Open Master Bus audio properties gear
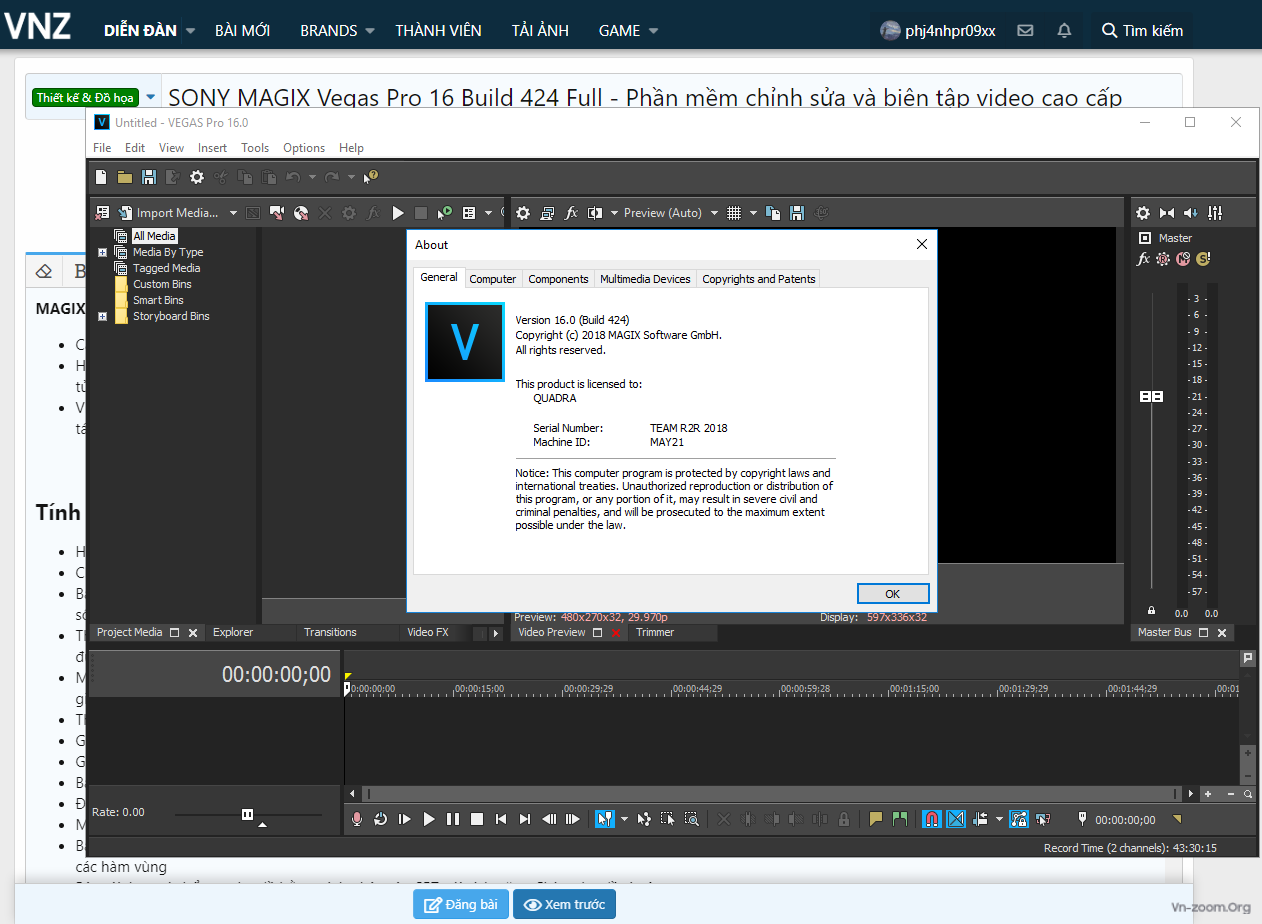This screenshot has width=1262, height=924. pos(1143,213)
